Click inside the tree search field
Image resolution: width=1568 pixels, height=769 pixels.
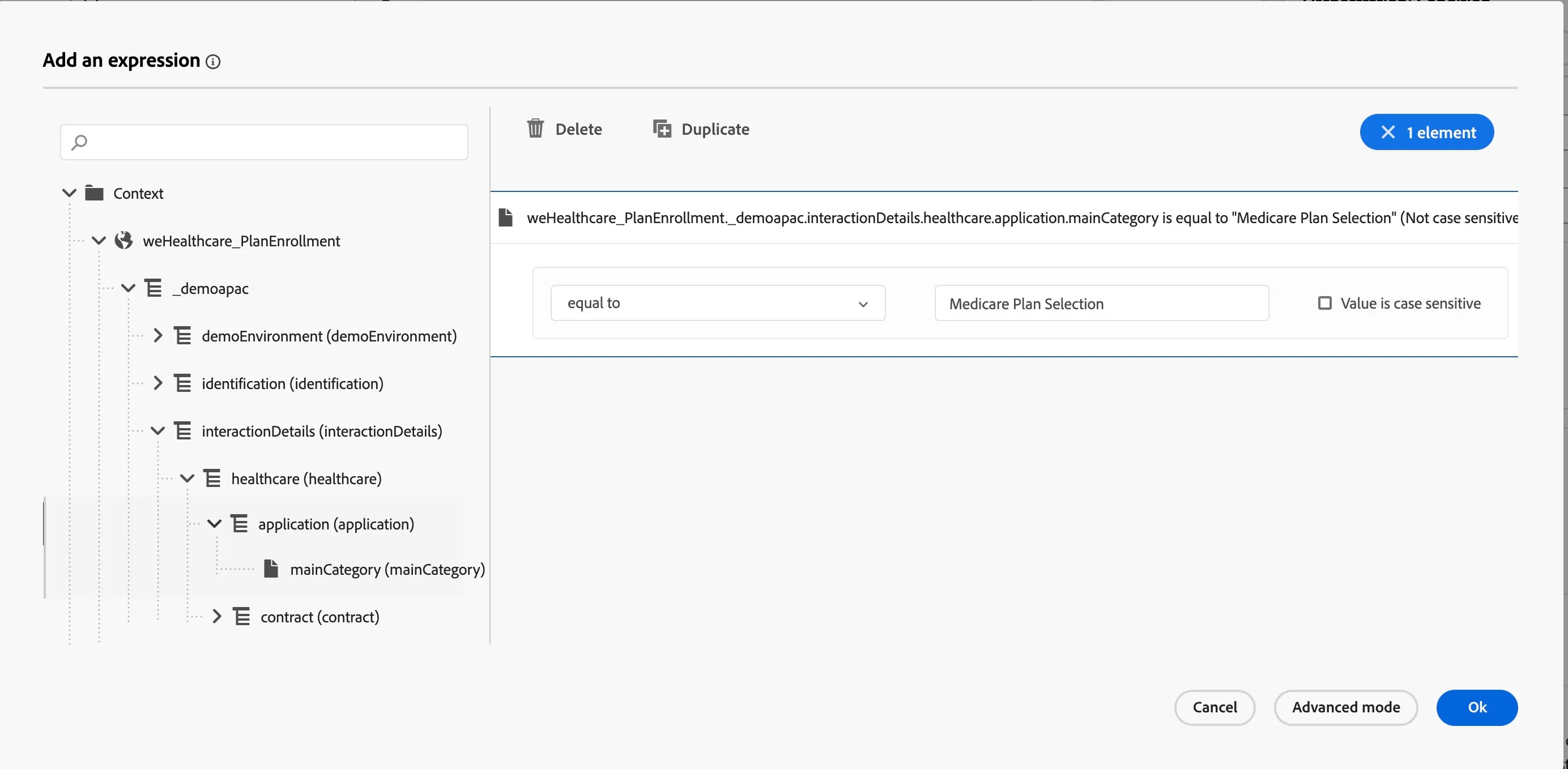tap(264, 142)
